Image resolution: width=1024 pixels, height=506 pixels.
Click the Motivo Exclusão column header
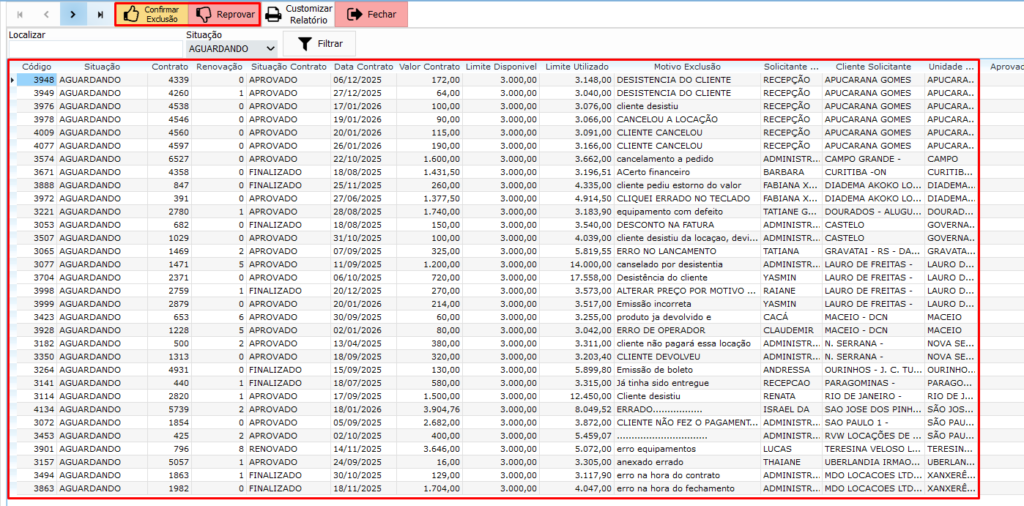pos(686,66)
